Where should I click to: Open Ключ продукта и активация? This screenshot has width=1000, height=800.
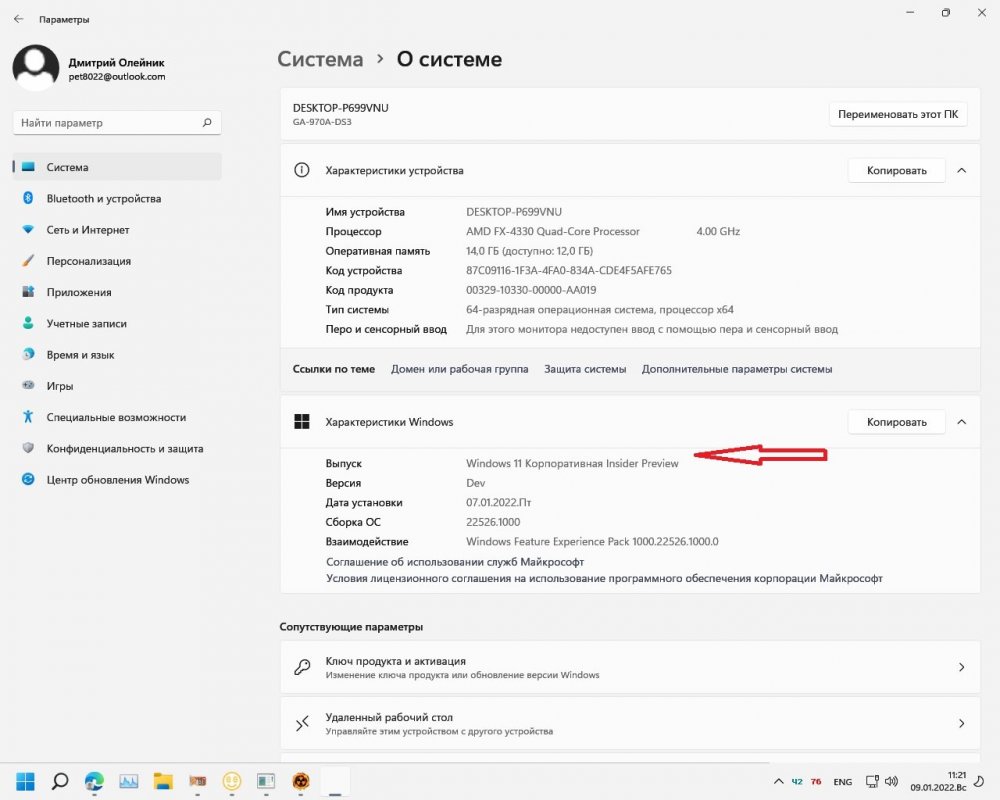click(x=629, y=667)
